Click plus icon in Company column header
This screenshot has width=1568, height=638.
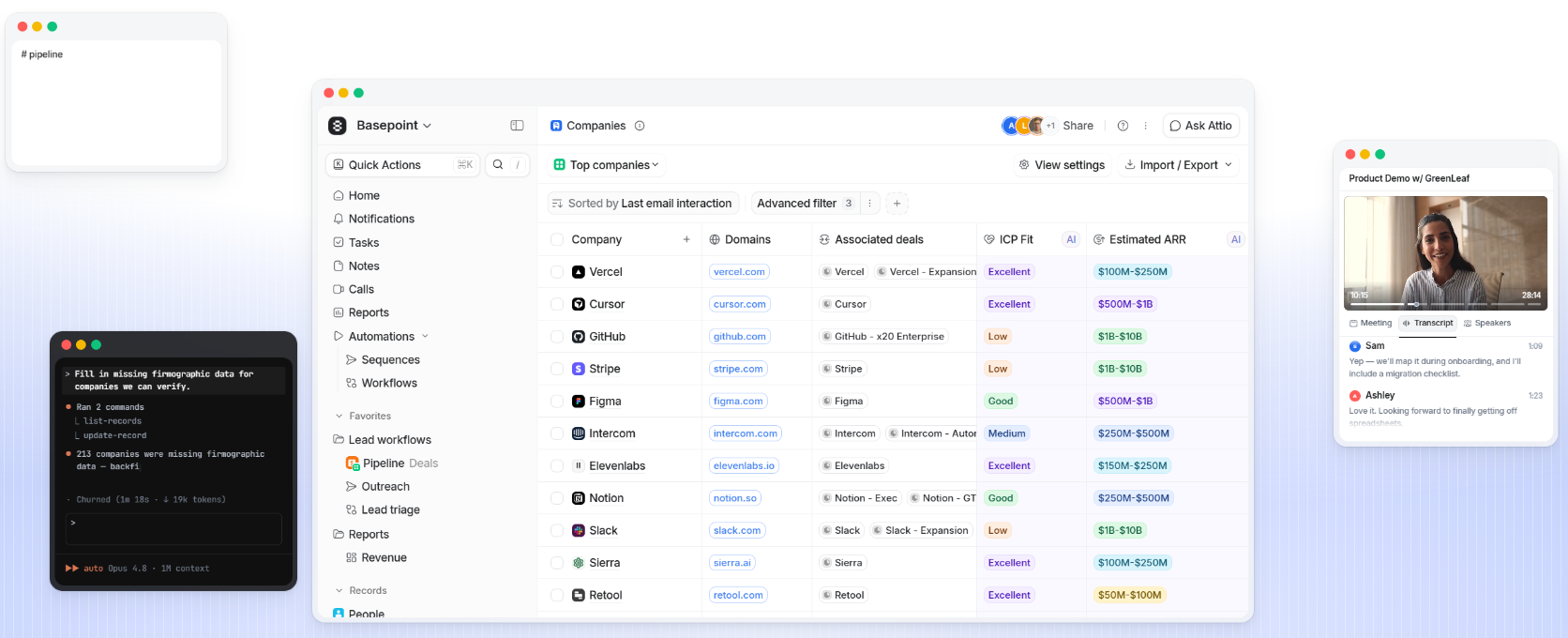click(686, 239)
